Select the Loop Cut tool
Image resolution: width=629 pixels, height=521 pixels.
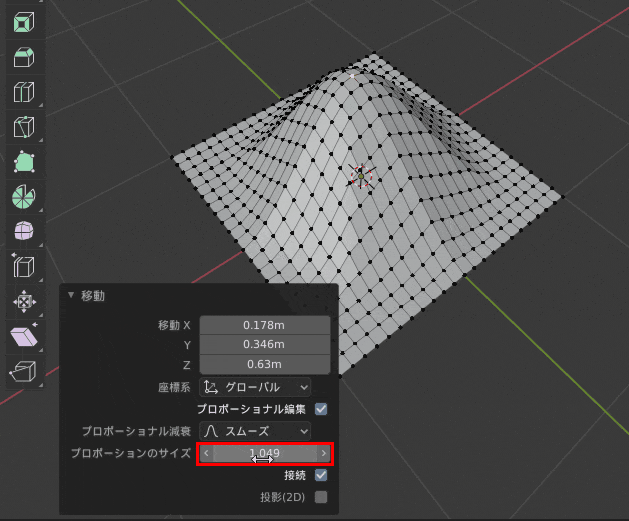click(24, 92)
